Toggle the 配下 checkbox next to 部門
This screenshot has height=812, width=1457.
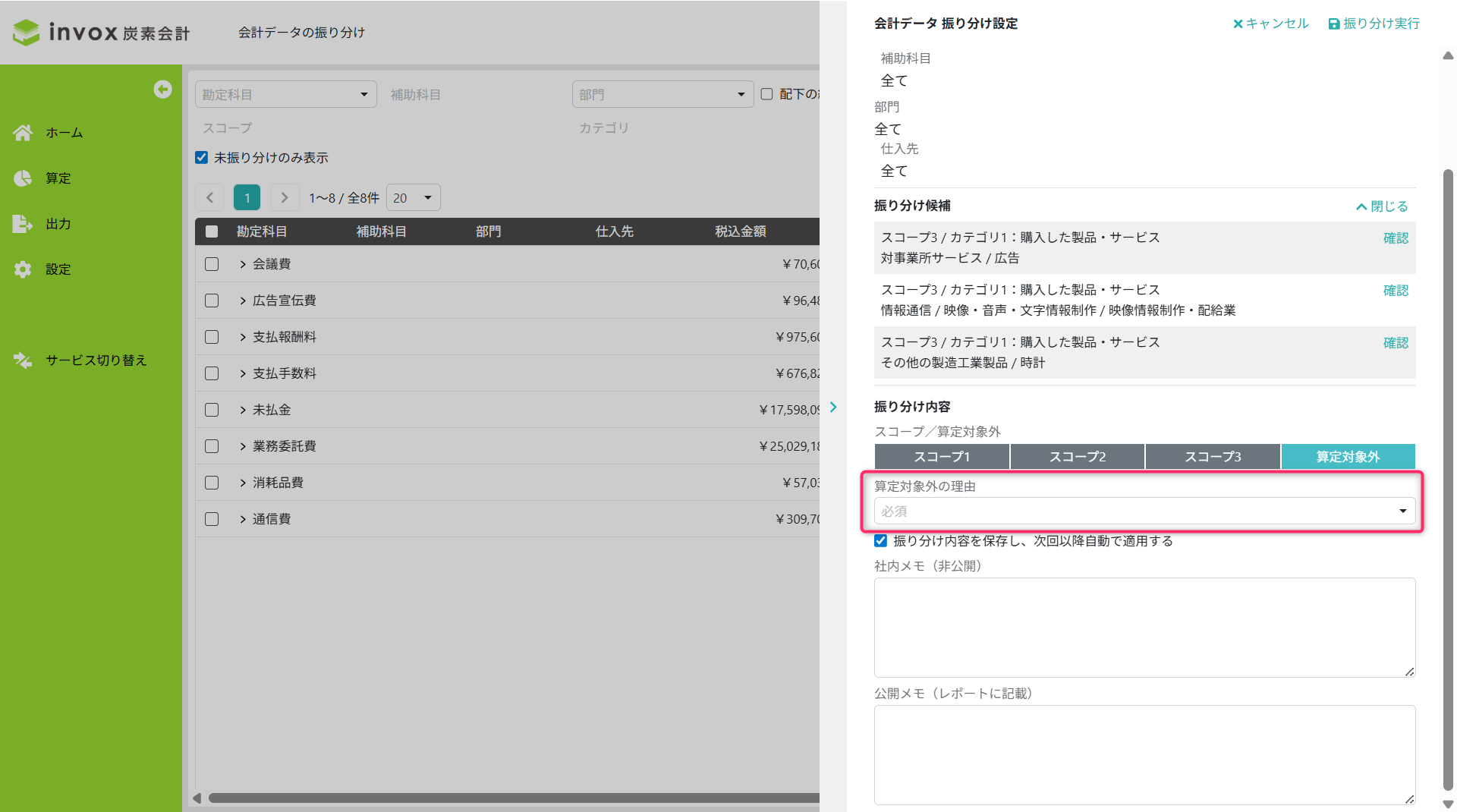(x=767, y=94)
